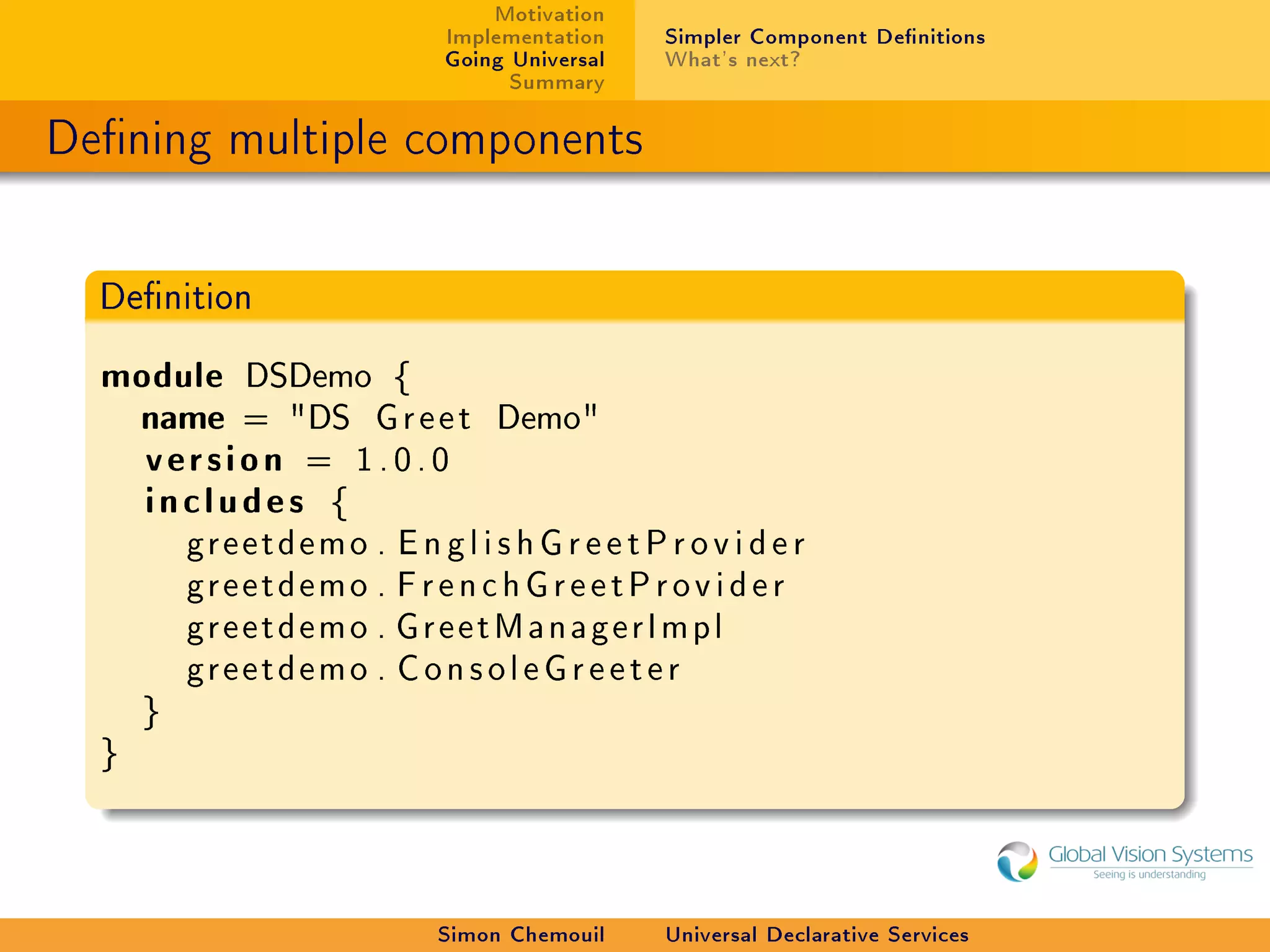Select the Going Universal section
The height and width of the screenshot is (952, 1270).
point(525,60)
